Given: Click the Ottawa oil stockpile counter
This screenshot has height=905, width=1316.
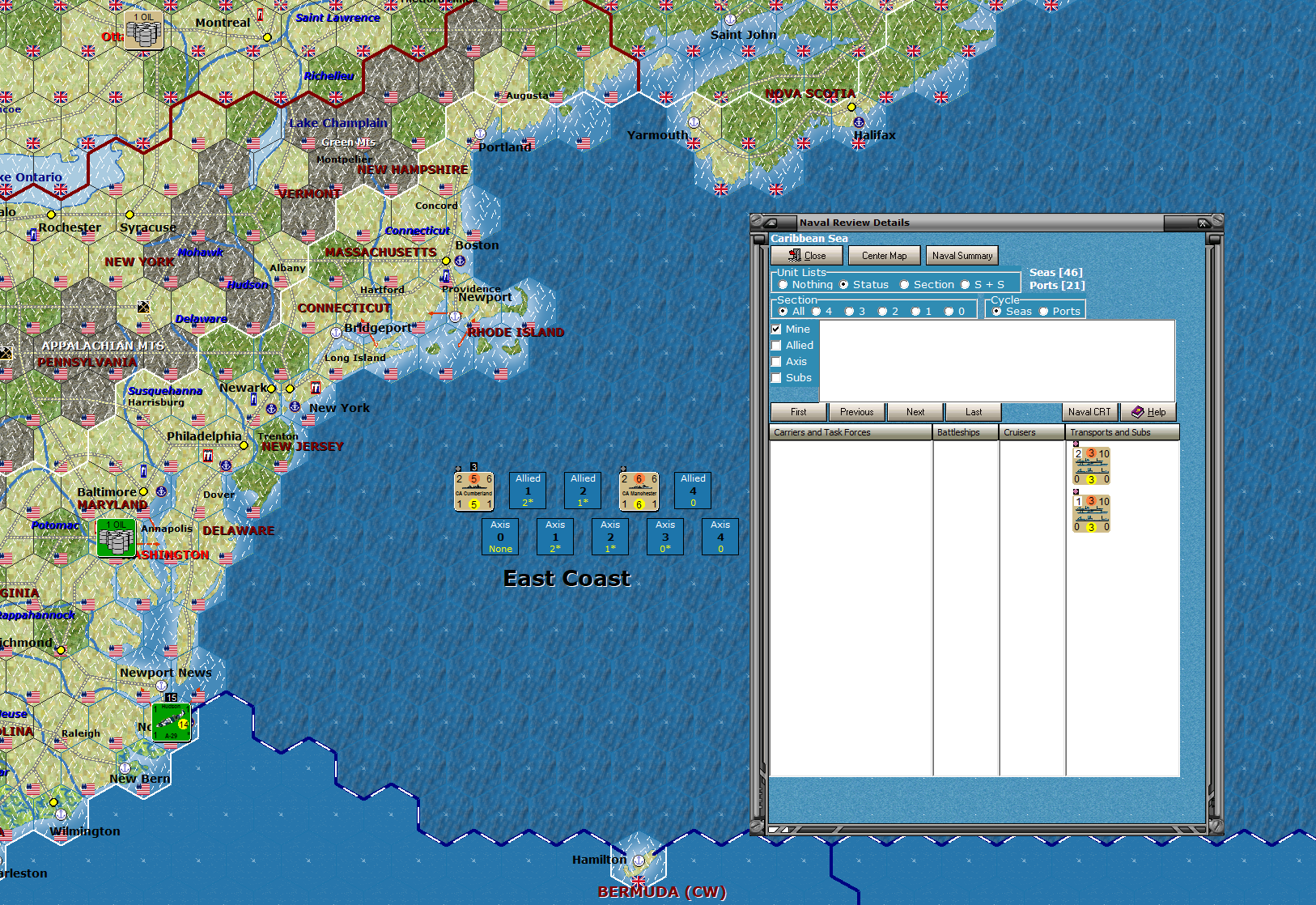Looking at the screenshot, I should coord(143,31).
